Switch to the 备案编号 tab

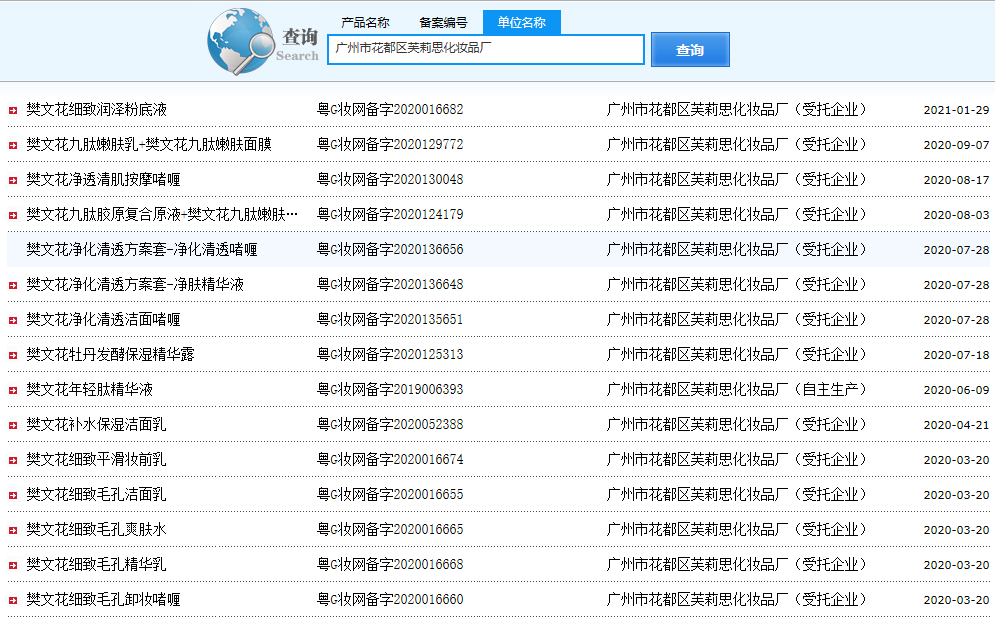pyautogui.click(x=443, y=23)
